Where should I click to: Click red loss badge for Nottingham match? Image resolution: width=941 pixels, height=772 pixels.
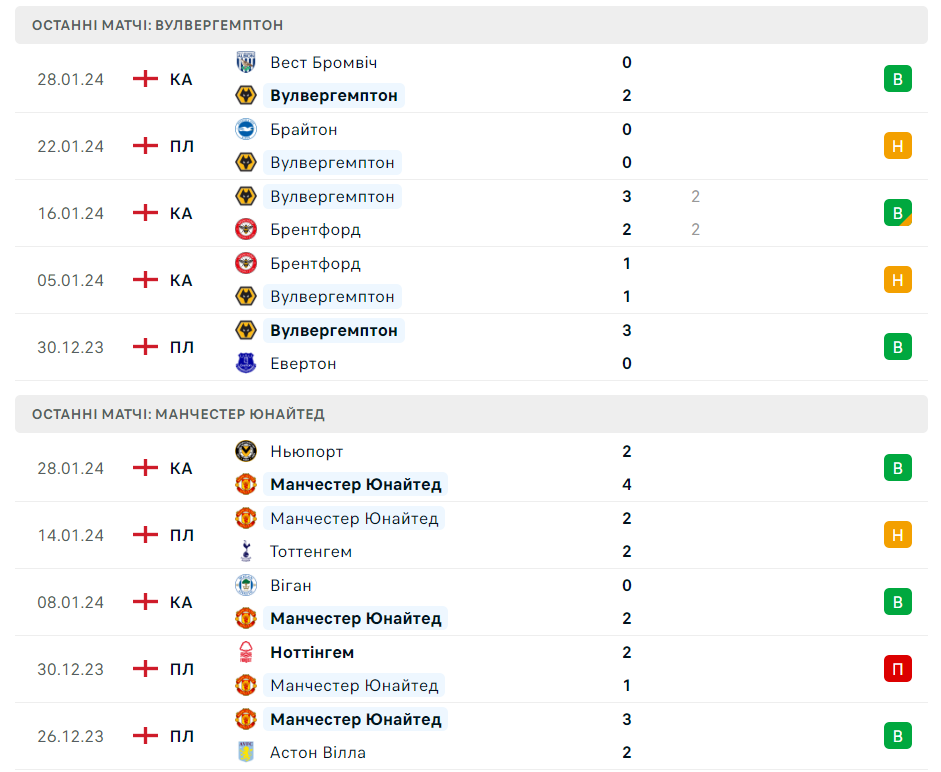pos(897,669)
